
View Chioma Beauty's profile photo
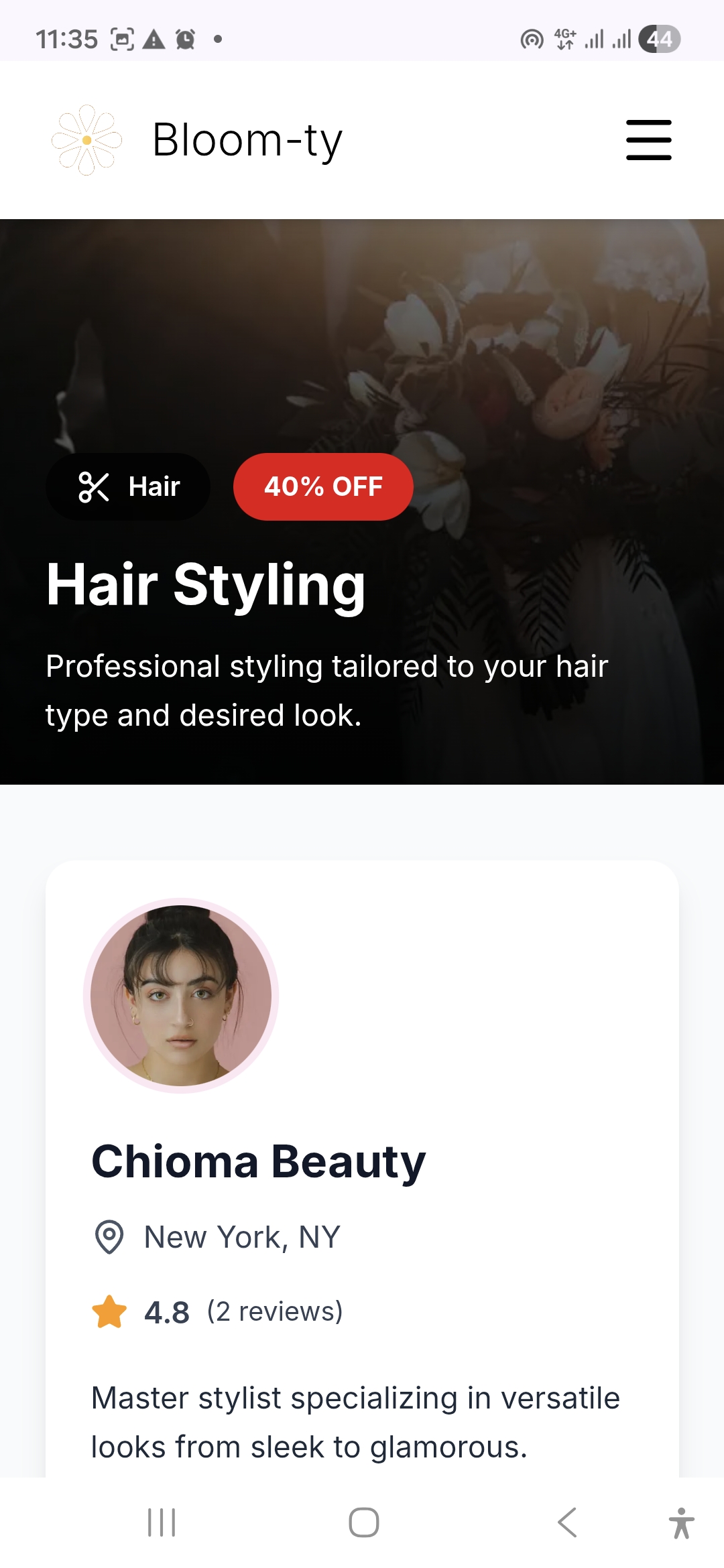click(x=181, y=996)
